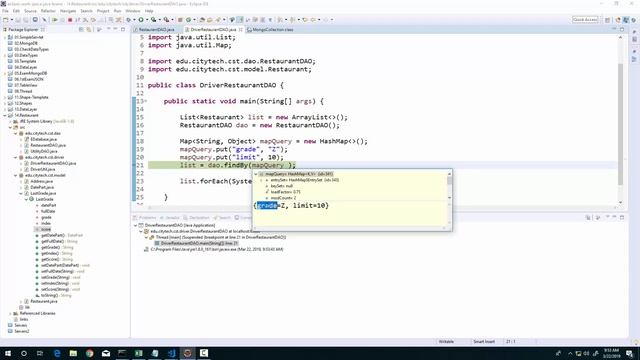Click the Step Return debug icon
This screenshot has width=640, height=360.
(100, 20)
